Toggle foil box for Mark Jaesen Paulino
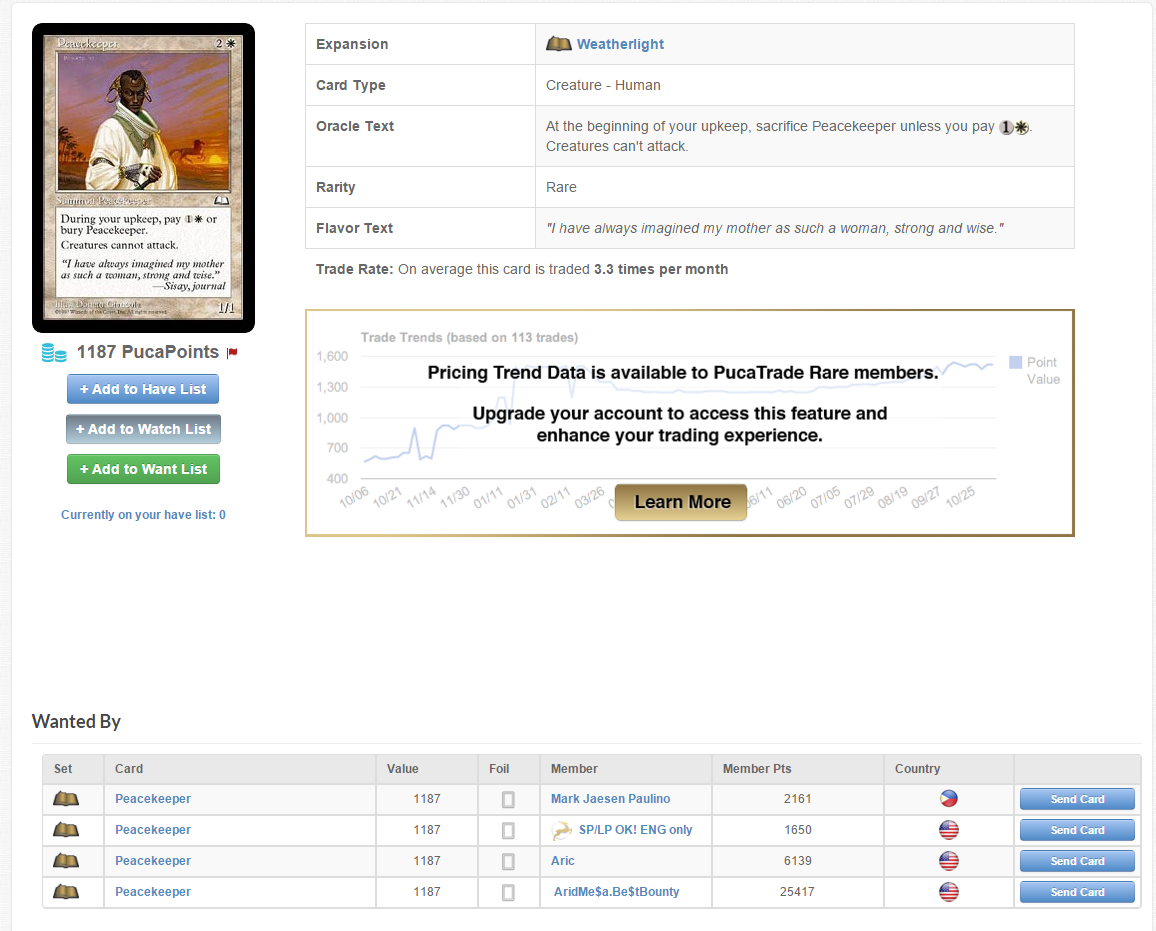The height and width of the screenshot is (931, 1156). (508, 800)
